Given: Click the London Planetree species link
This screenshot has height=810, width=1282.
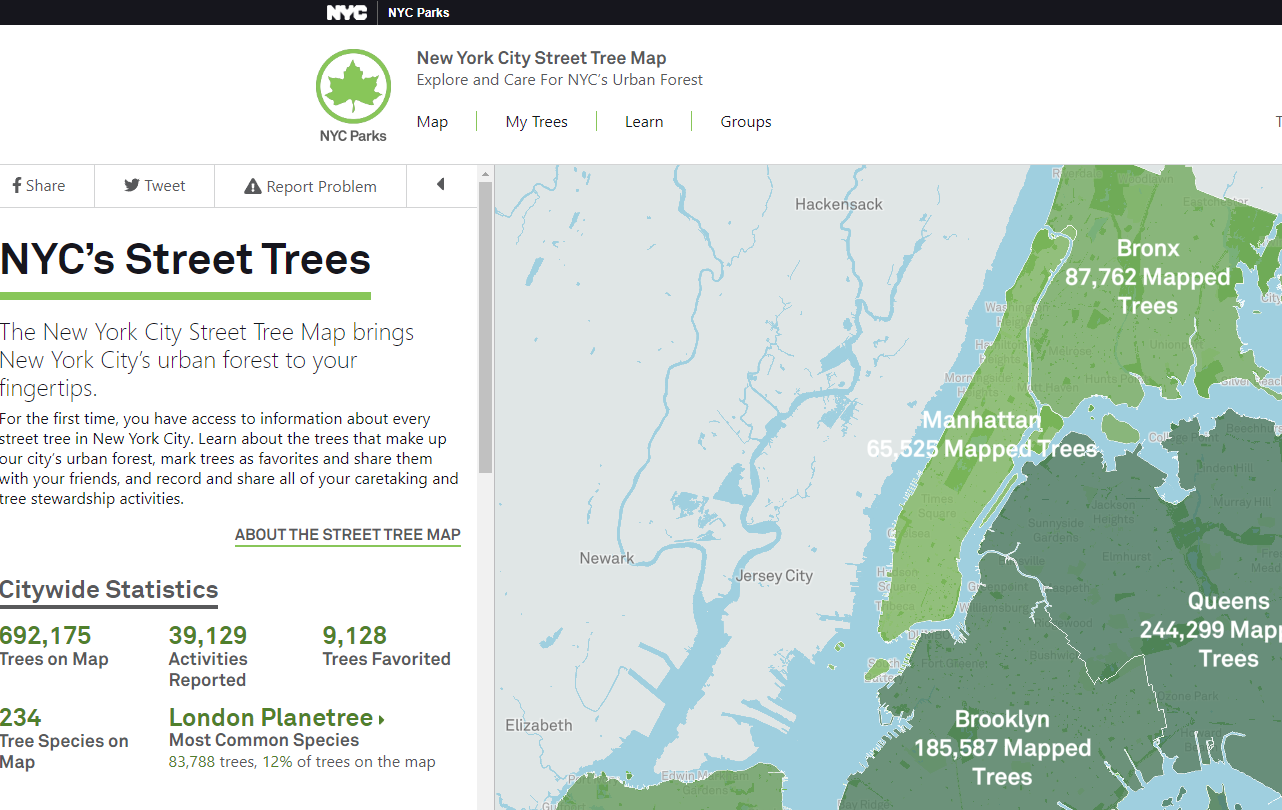Looking at the screenshot, I should (277, 718).
